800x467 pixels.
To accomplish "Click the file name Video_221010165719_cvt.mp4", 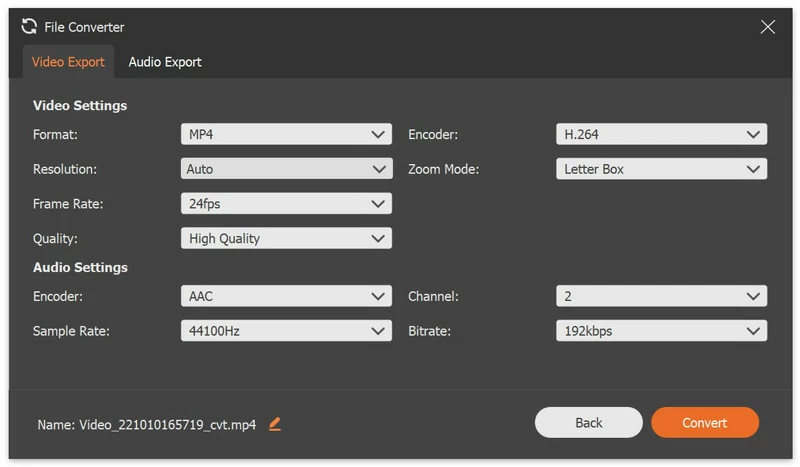I will (x=167, y=425).
